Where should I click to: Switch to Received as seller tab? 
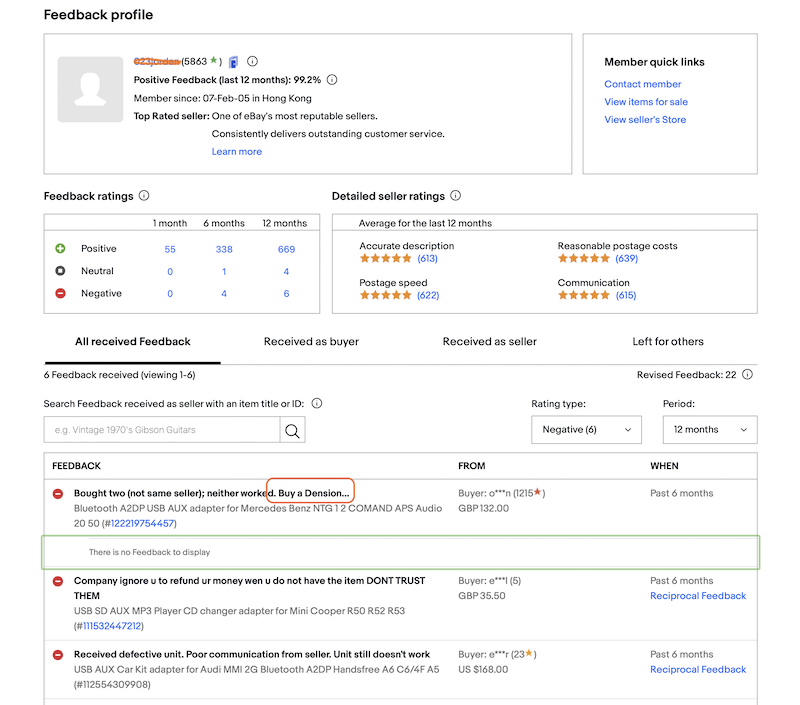[x=489, y=342]
